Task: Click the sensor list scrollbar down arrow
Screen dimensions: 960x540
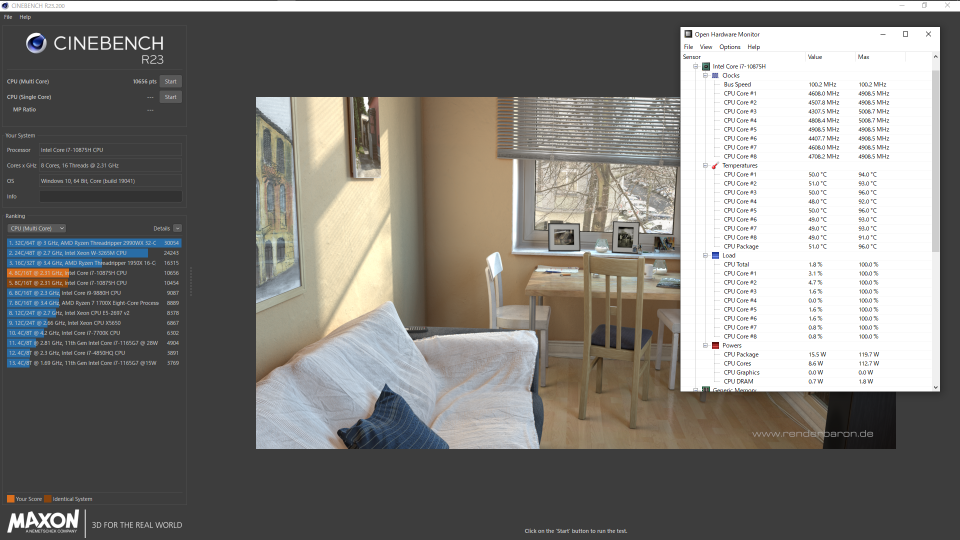Action: click(936, 387)
